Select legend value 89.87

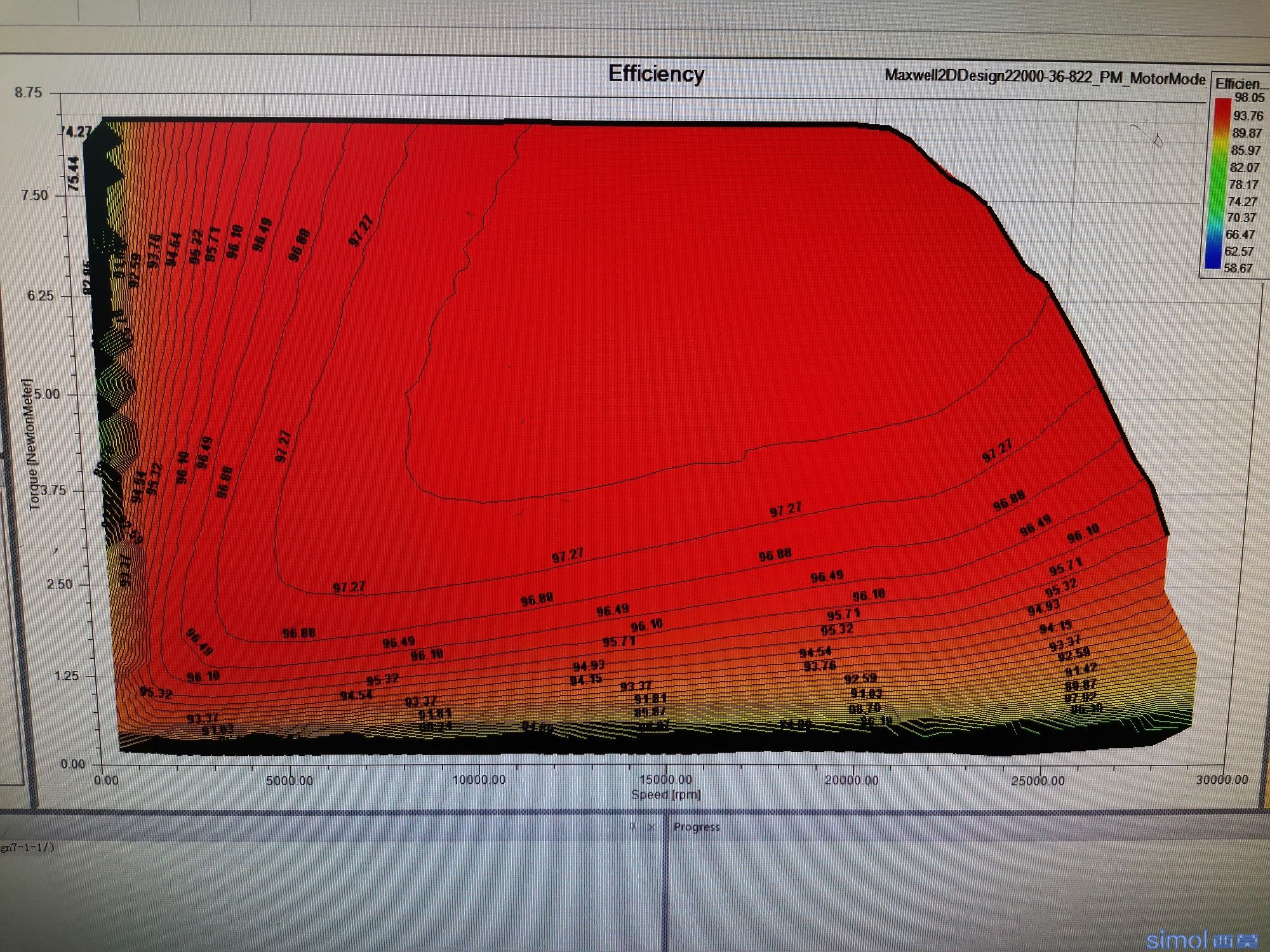point(1247,133)
